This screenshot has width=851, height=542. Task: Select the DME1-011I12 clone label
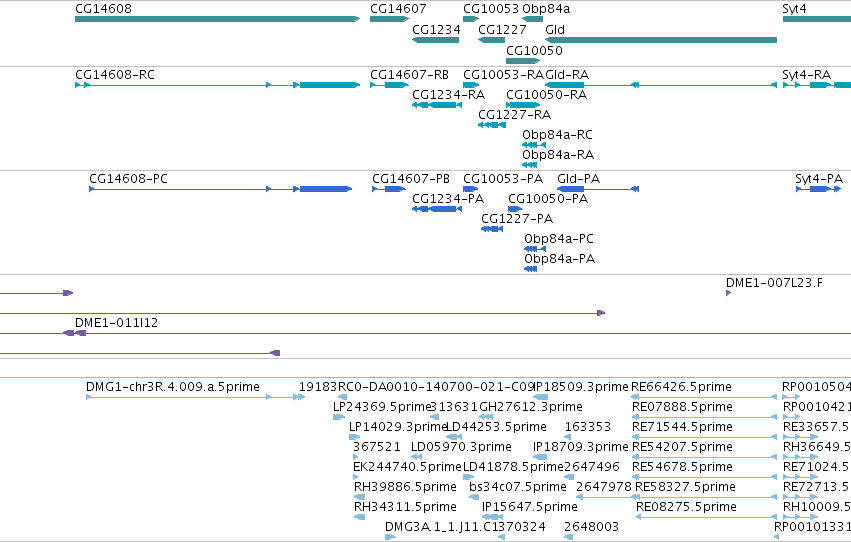[x=116, y=323]
